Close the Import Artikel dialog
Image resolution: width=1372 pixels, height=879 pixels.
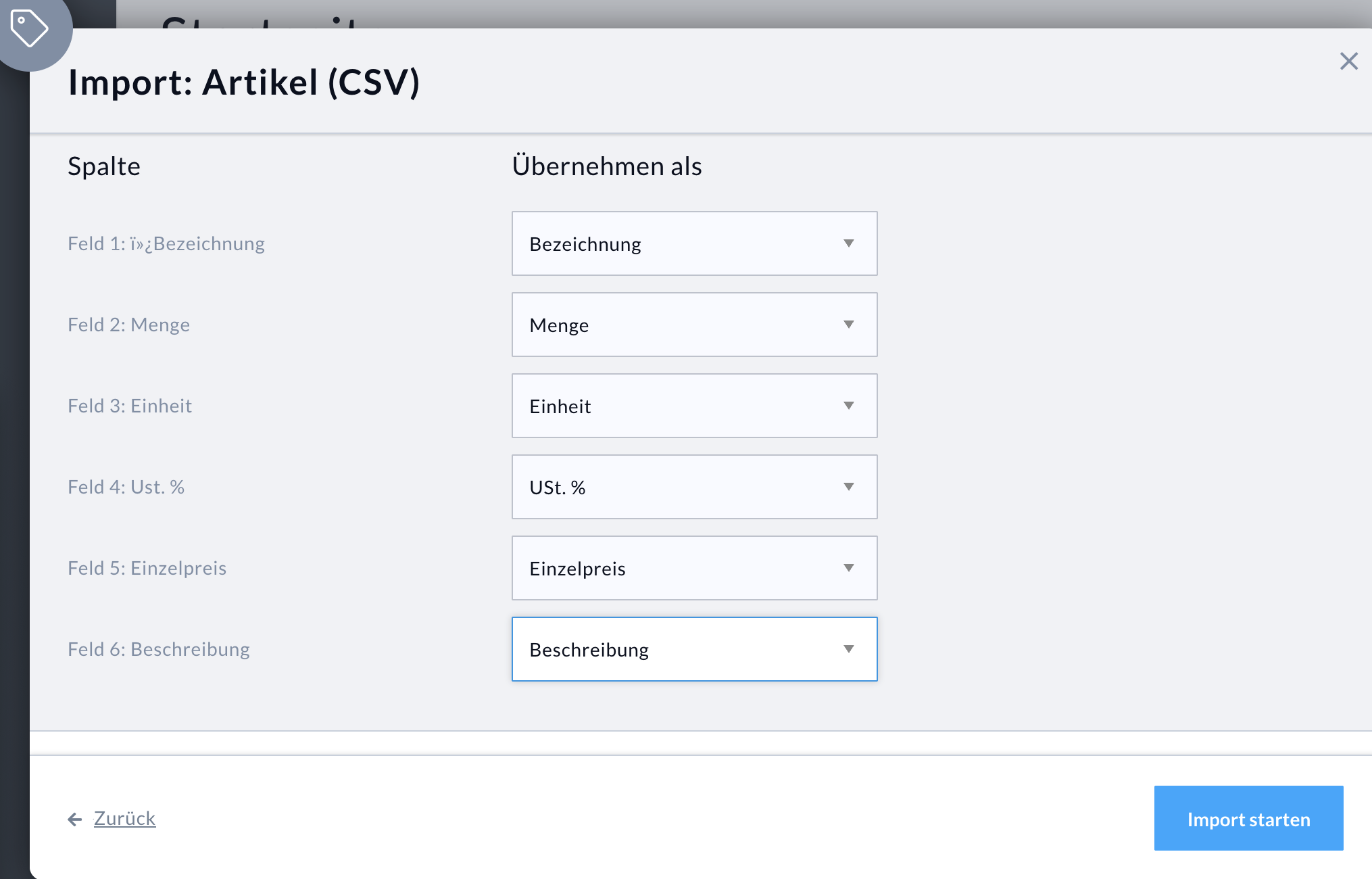point(1348,62)
